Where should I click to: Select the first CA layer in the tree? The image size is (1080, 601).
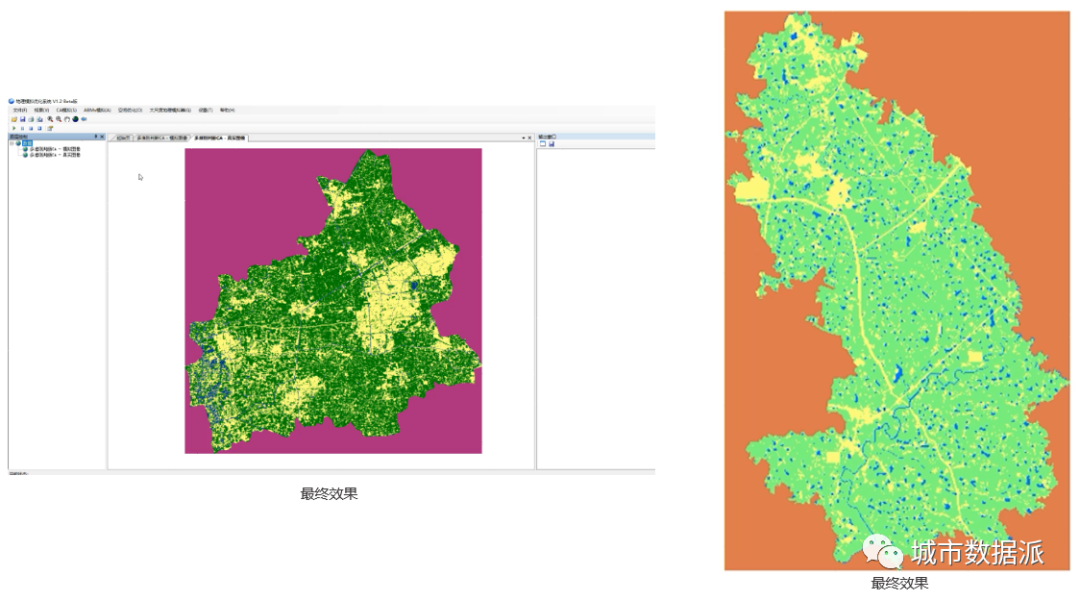tap(55, 149)
